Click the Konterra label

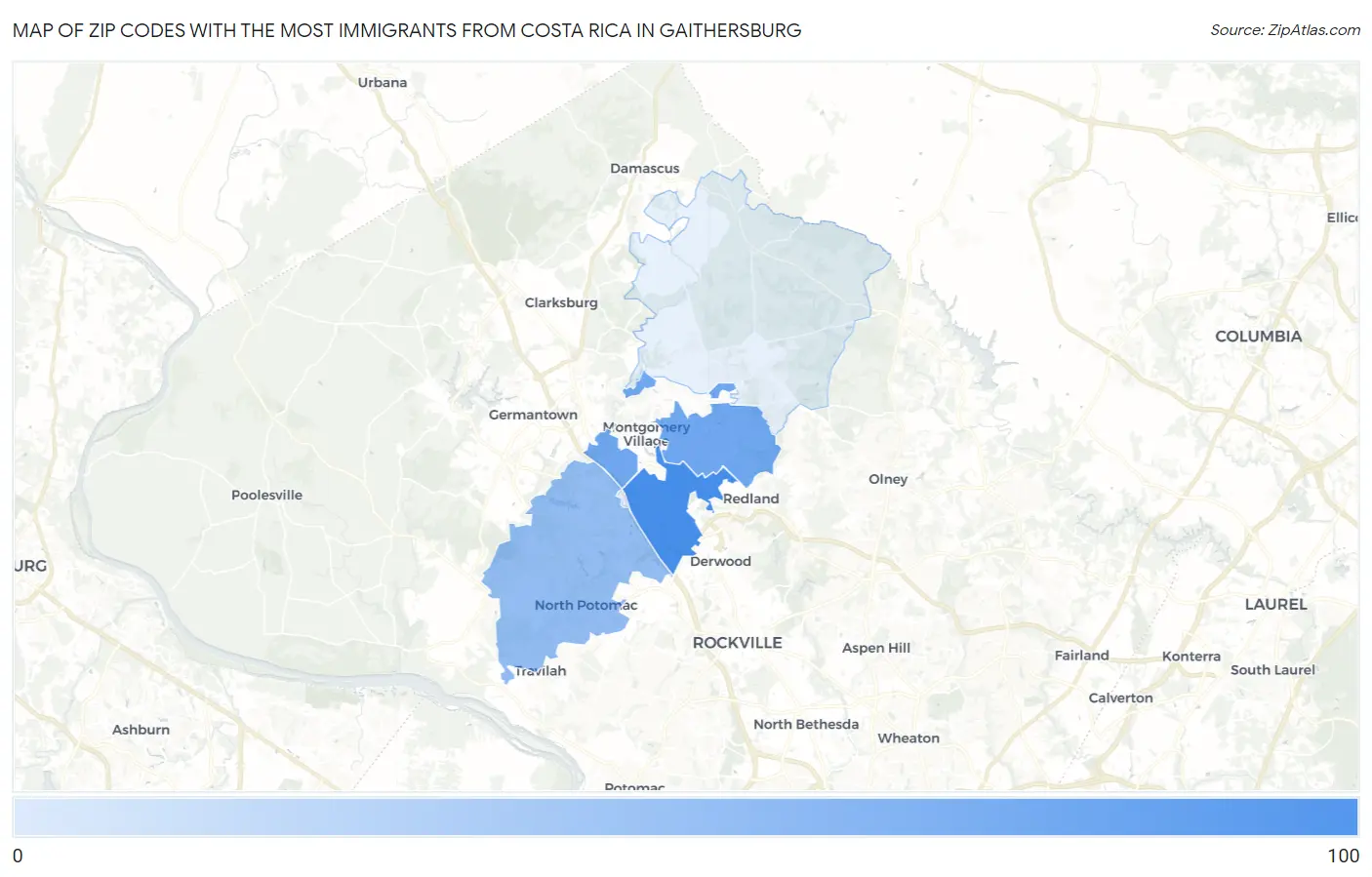pos(1190,657)
